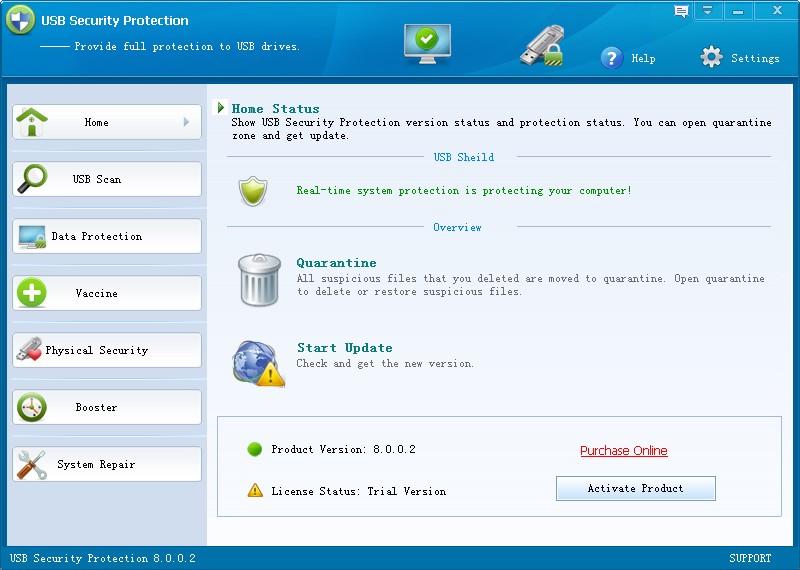Image resolution: width=800 pixels, height=570 pixels.
Task: Click the monitor checkmark icon in header
Action: tap(427, 43)
